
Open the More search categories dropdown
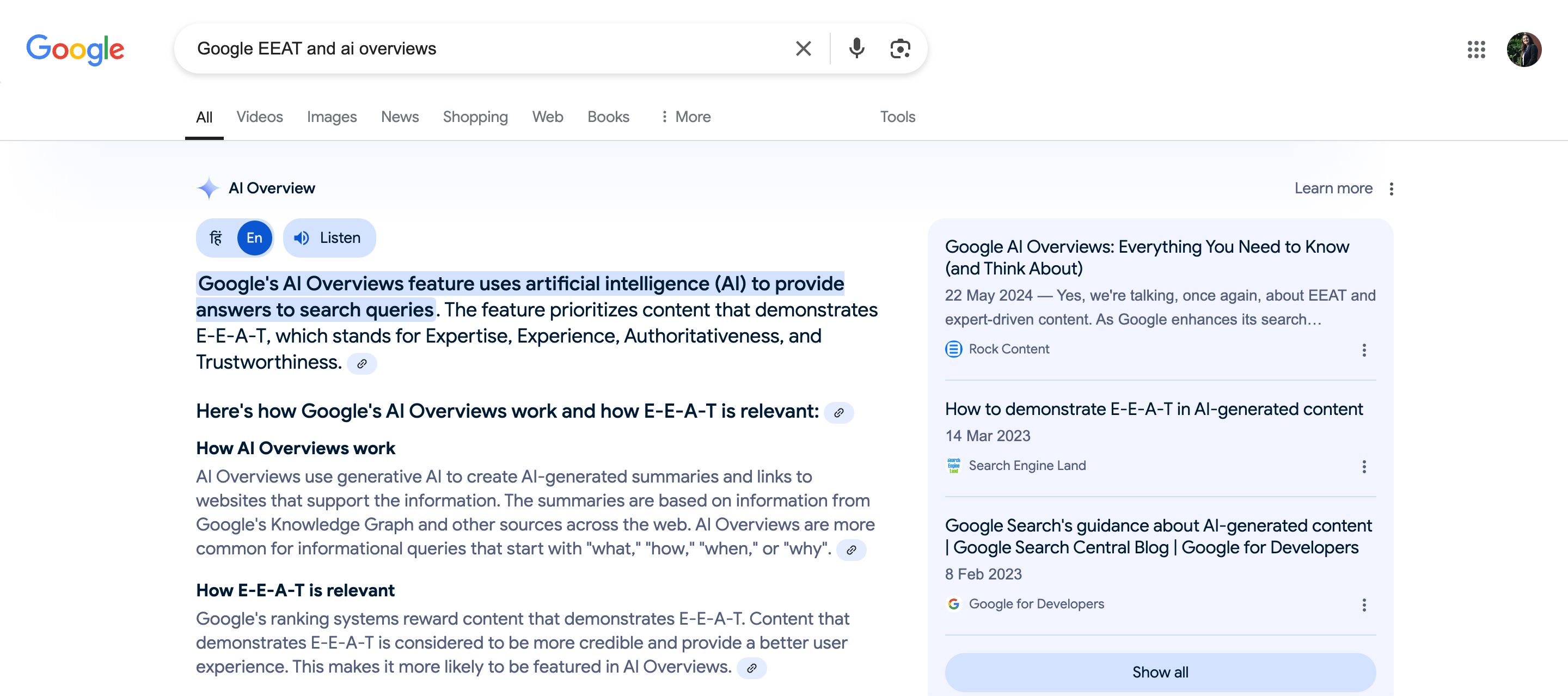click(685, 117)
